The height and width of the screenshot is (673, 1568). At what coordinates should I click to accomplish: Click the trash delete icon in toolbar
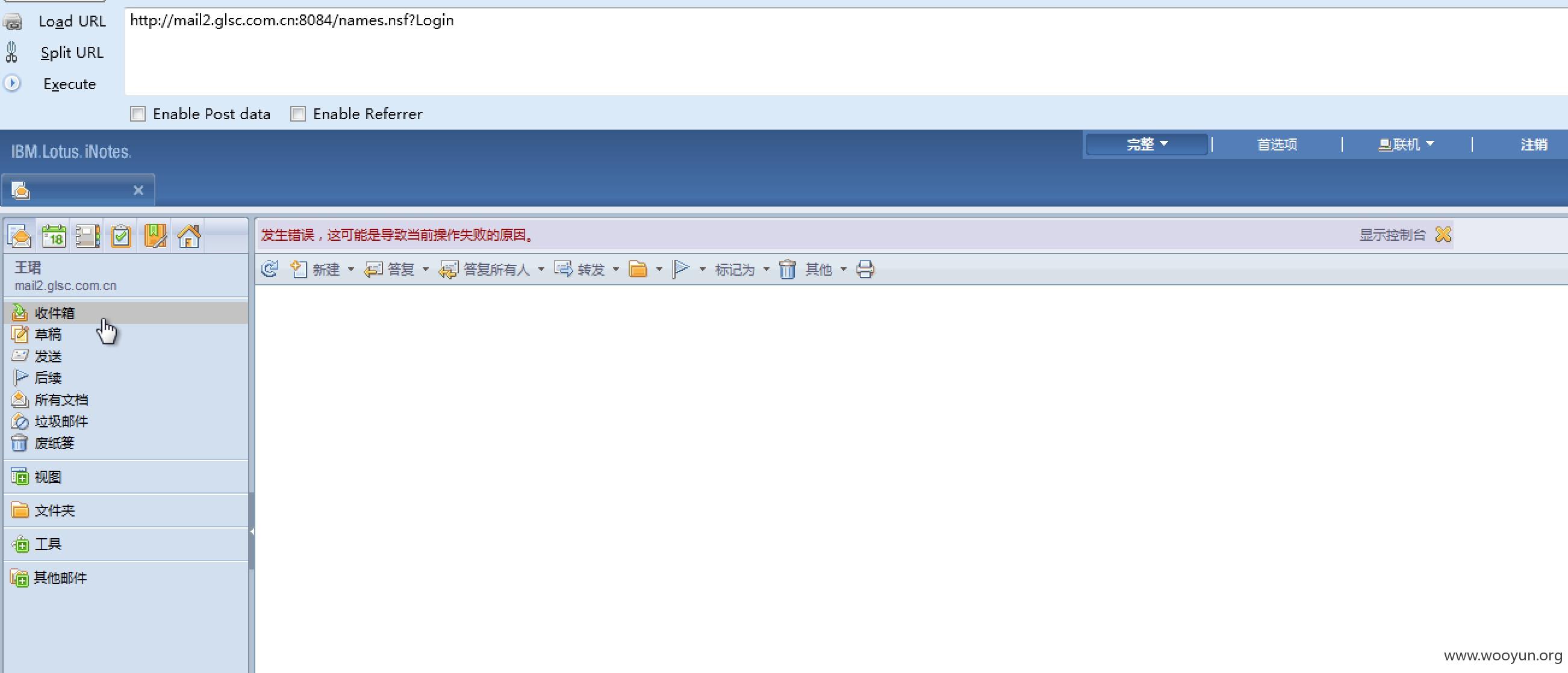click(x=787, y=269)
